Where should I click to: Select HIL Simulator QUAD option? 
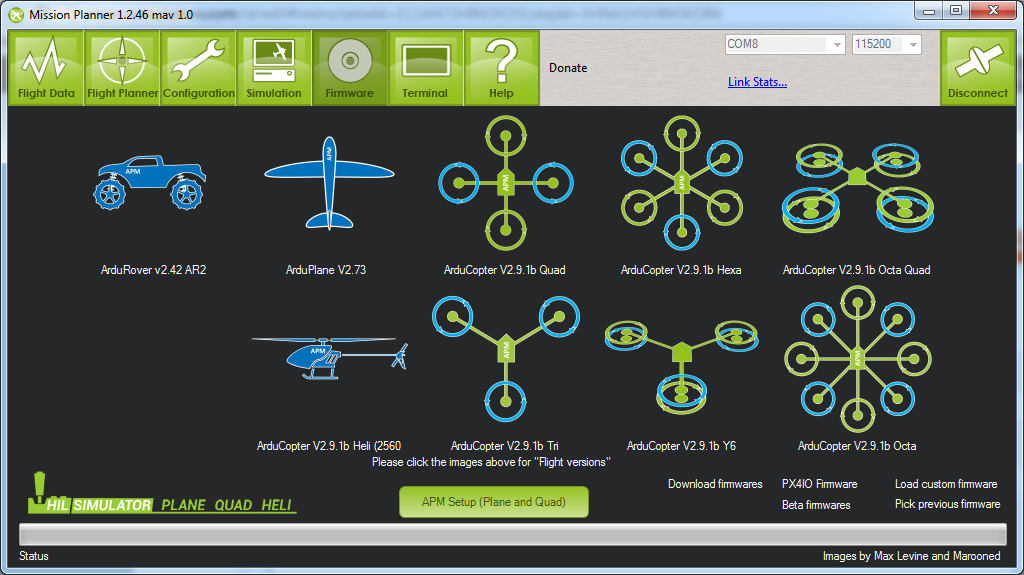tap(233, 505)
